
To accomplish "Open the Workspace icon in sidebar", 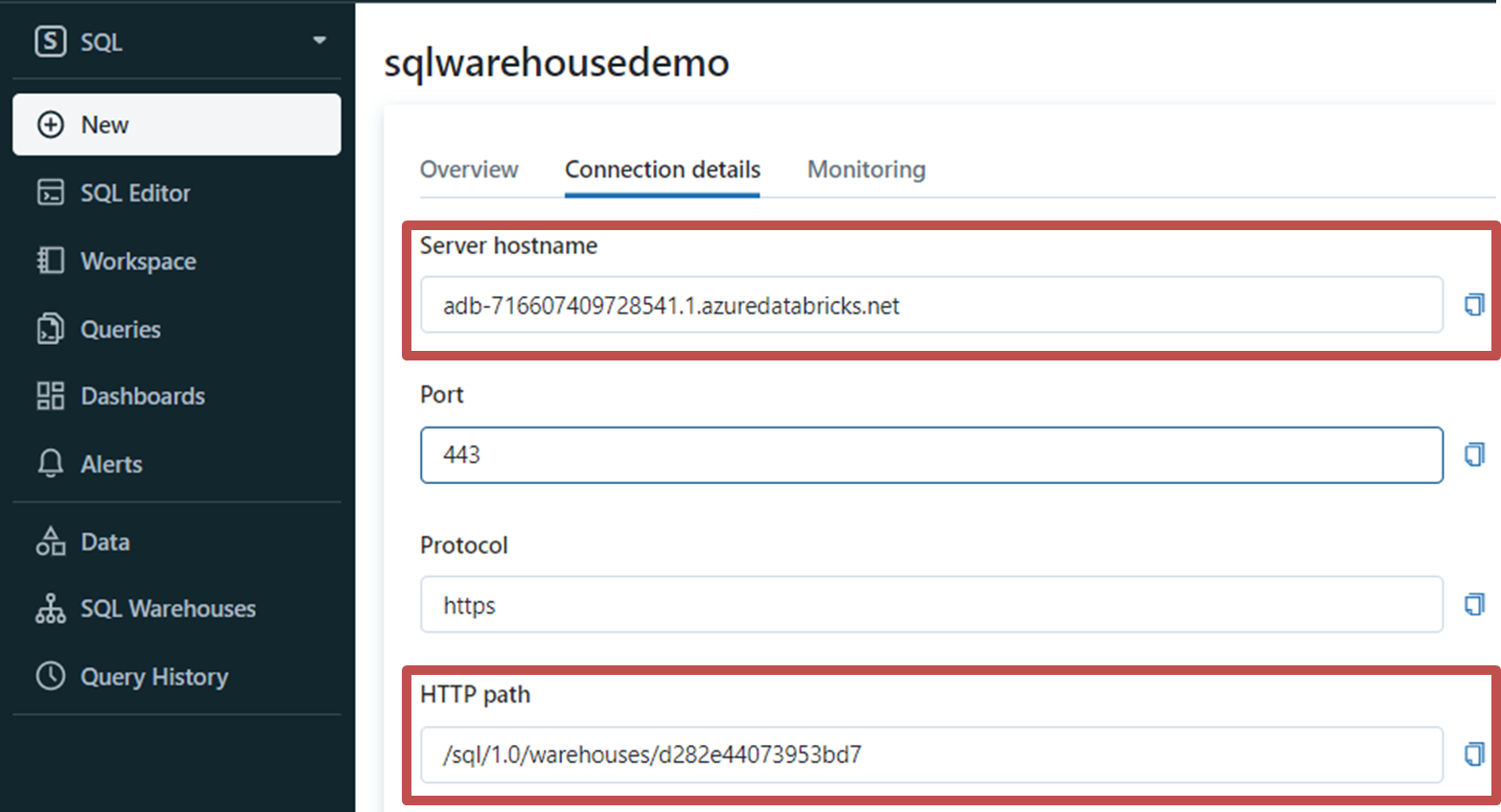I will [50, 261].
